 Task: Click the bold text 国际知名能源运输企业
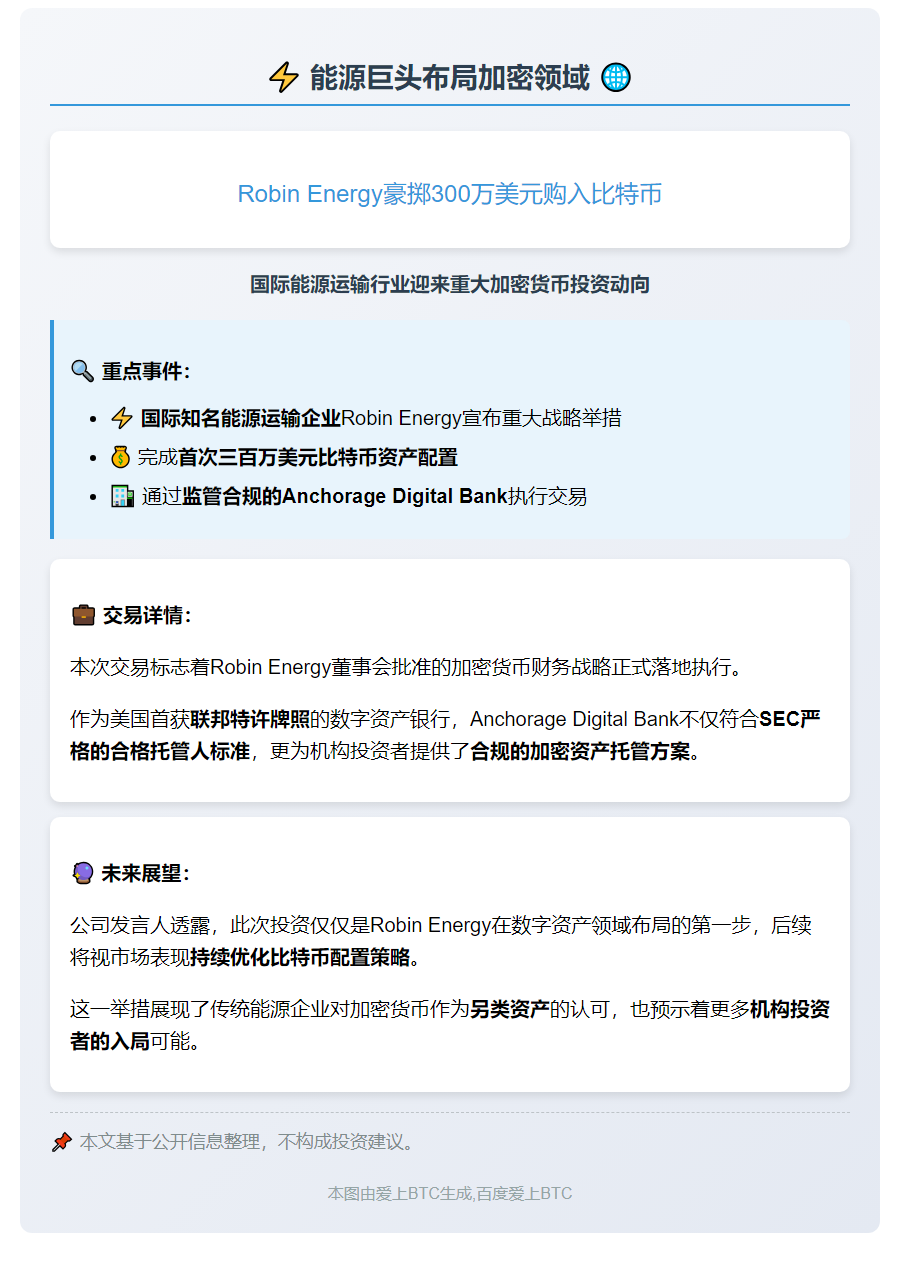click(241, 417)
